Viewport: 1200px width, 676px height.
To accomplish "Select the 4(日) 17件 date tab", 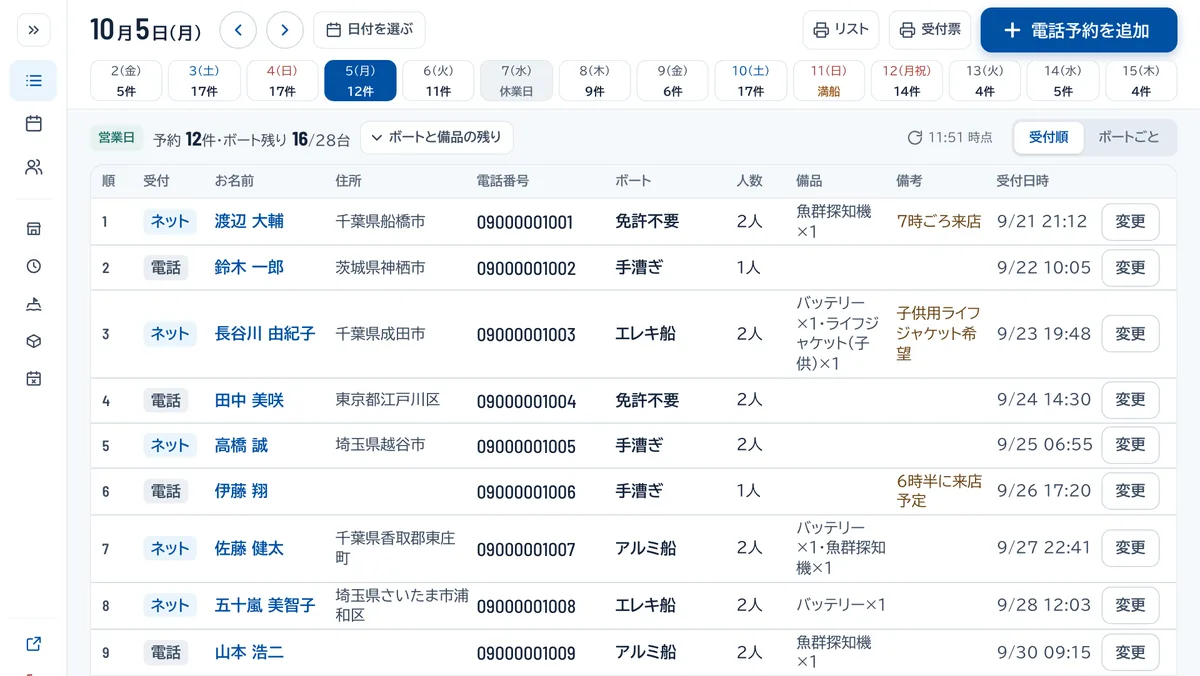I will point(282,81).
